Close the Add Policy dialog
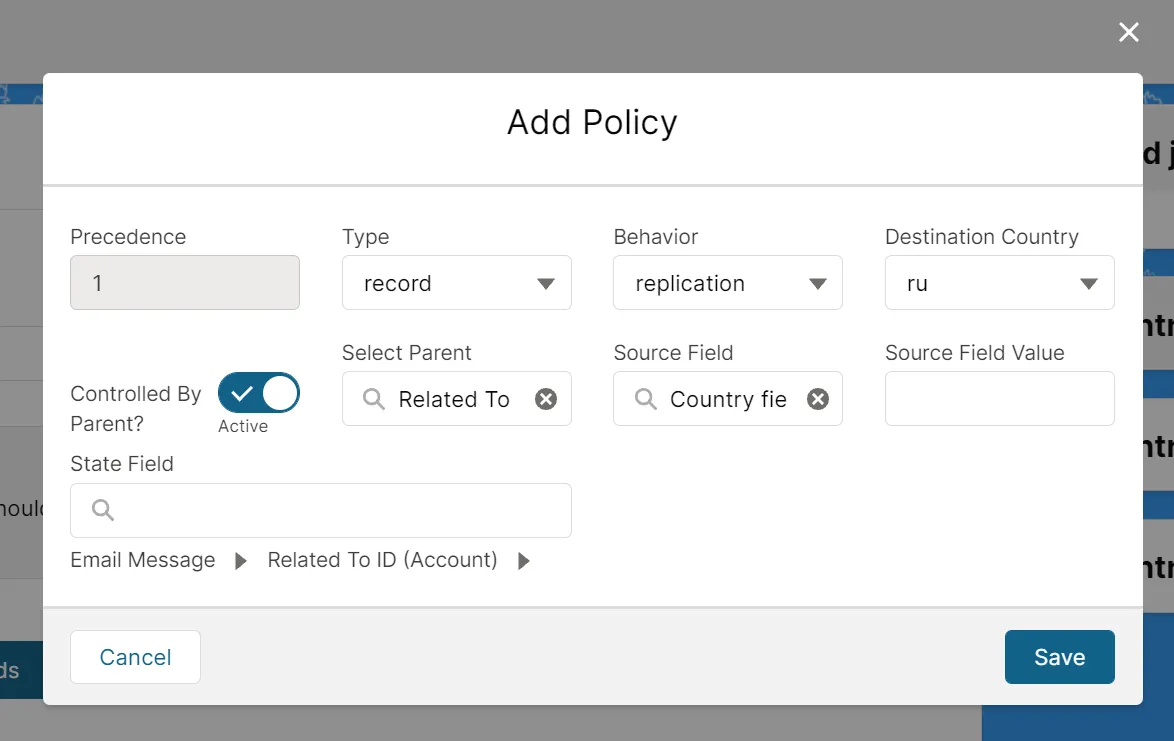Viewport: 1174px width, 741px height. tap(1128, 32)
